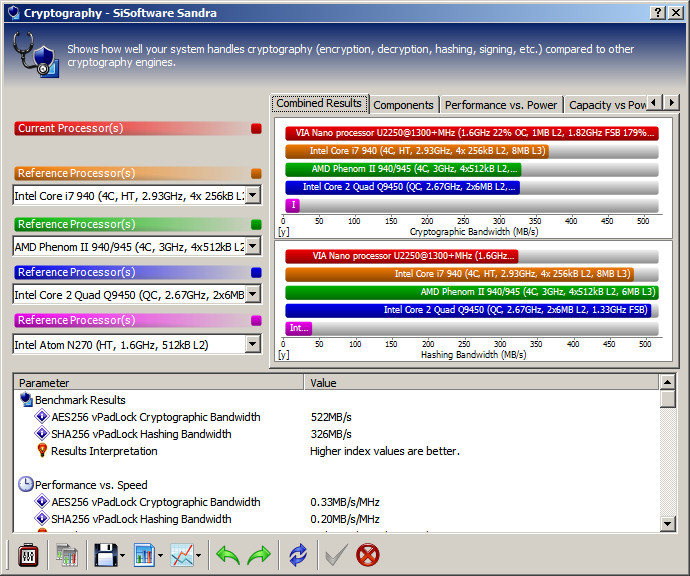The width and height of the screenshot is (690, 576).
Task: Click the help question mark button
Action: (x=657, y=12)
